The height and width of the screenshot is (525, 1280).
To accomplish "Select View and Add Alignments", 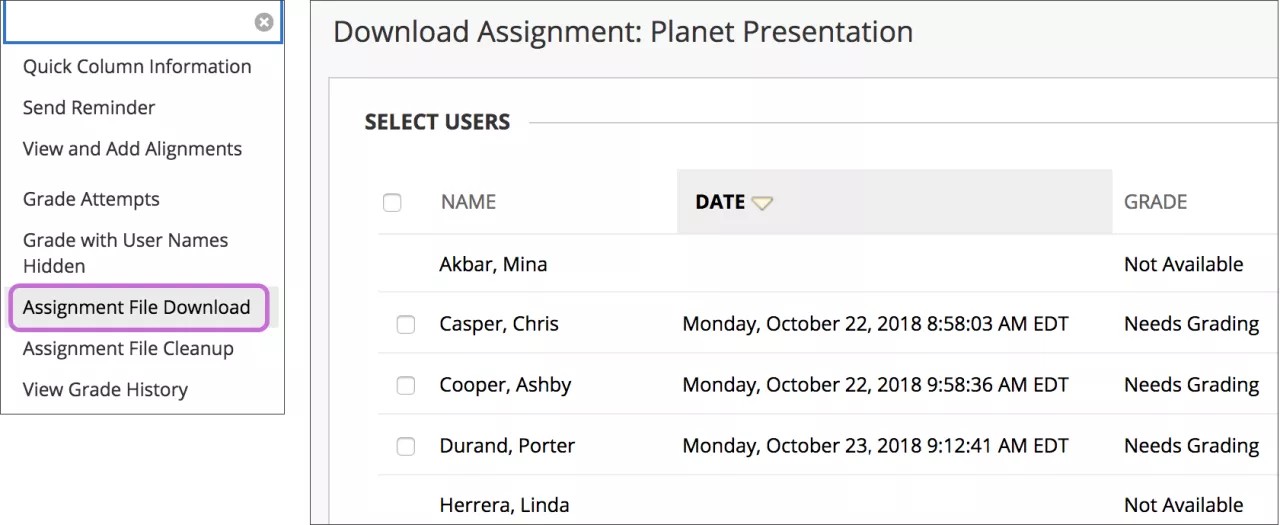I will coord(132,149).
